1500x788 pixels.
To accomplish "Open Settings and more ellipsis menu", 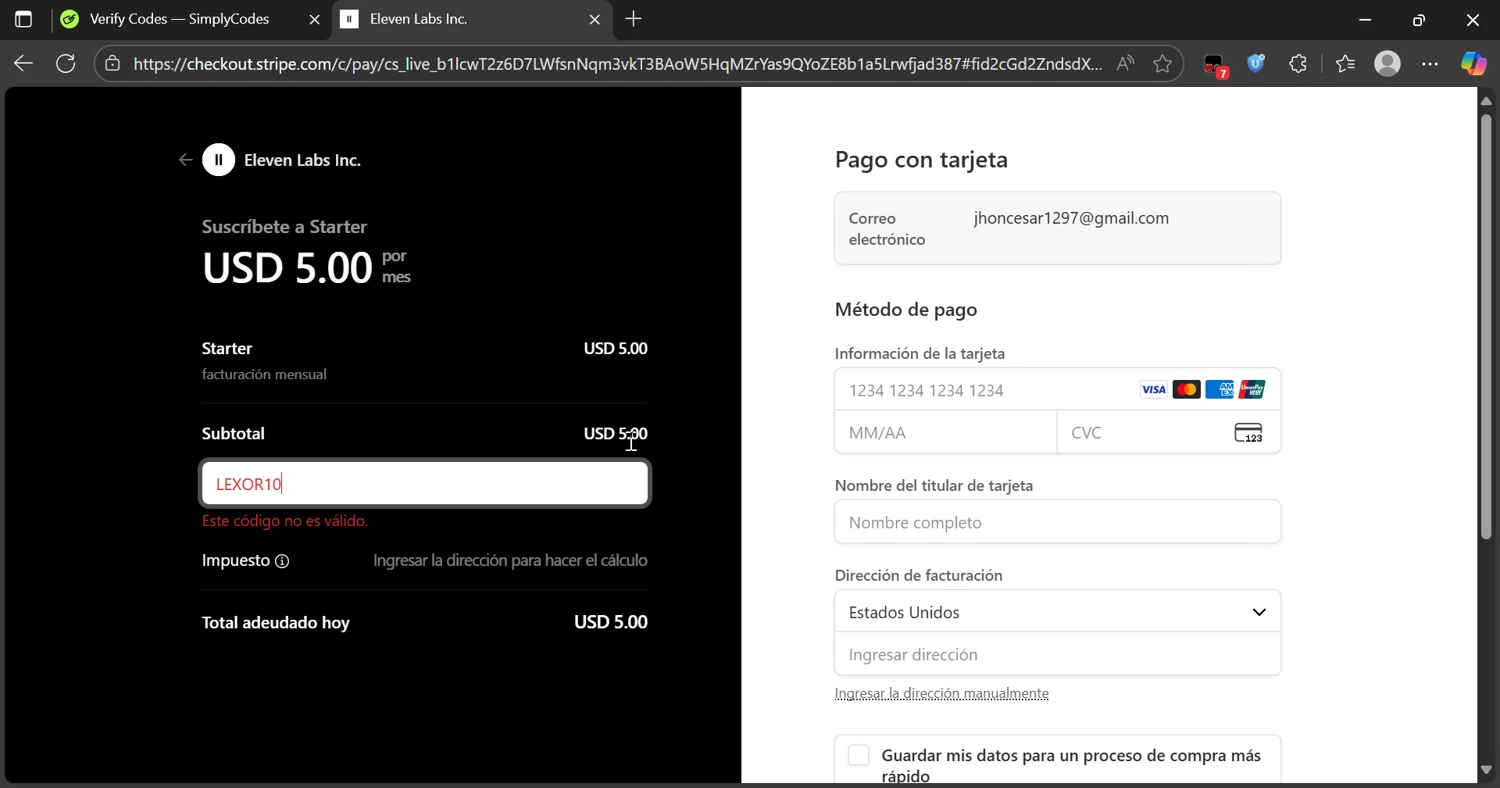I will 1430,64.
